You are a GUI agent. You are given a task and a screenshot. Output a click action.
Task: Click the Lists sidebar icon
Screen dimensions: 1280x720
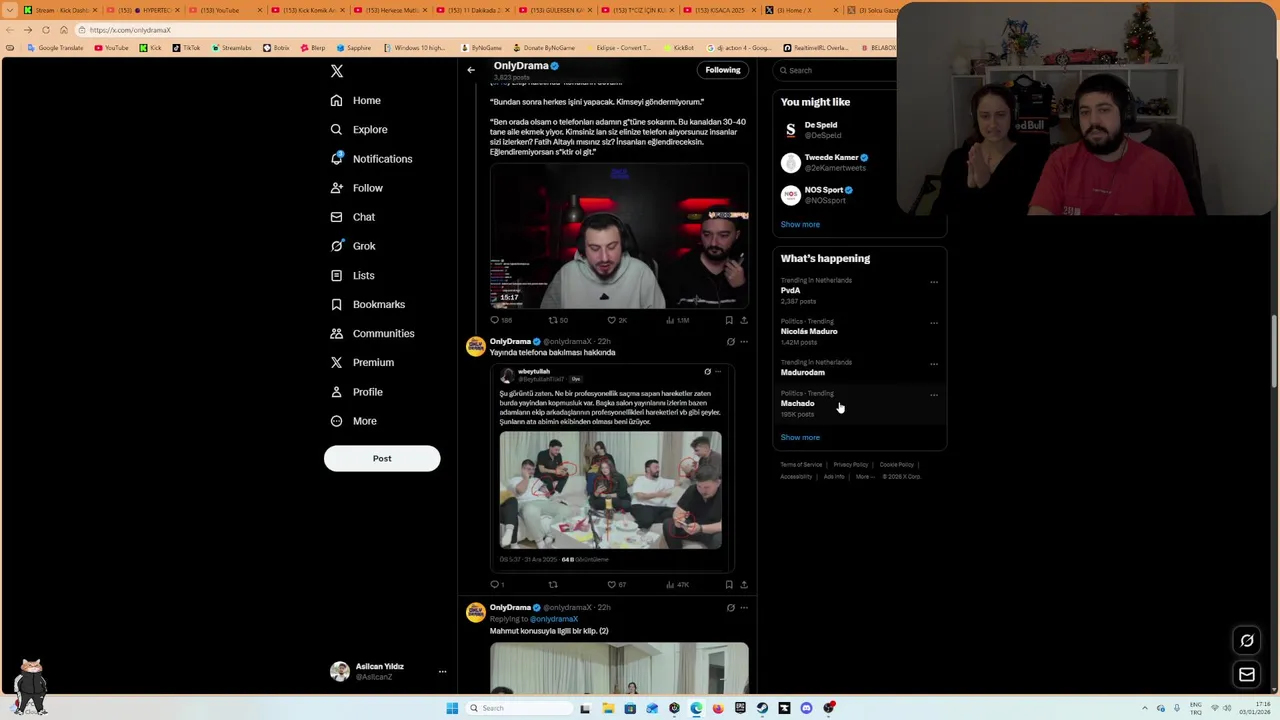click(x=336, y=275)
